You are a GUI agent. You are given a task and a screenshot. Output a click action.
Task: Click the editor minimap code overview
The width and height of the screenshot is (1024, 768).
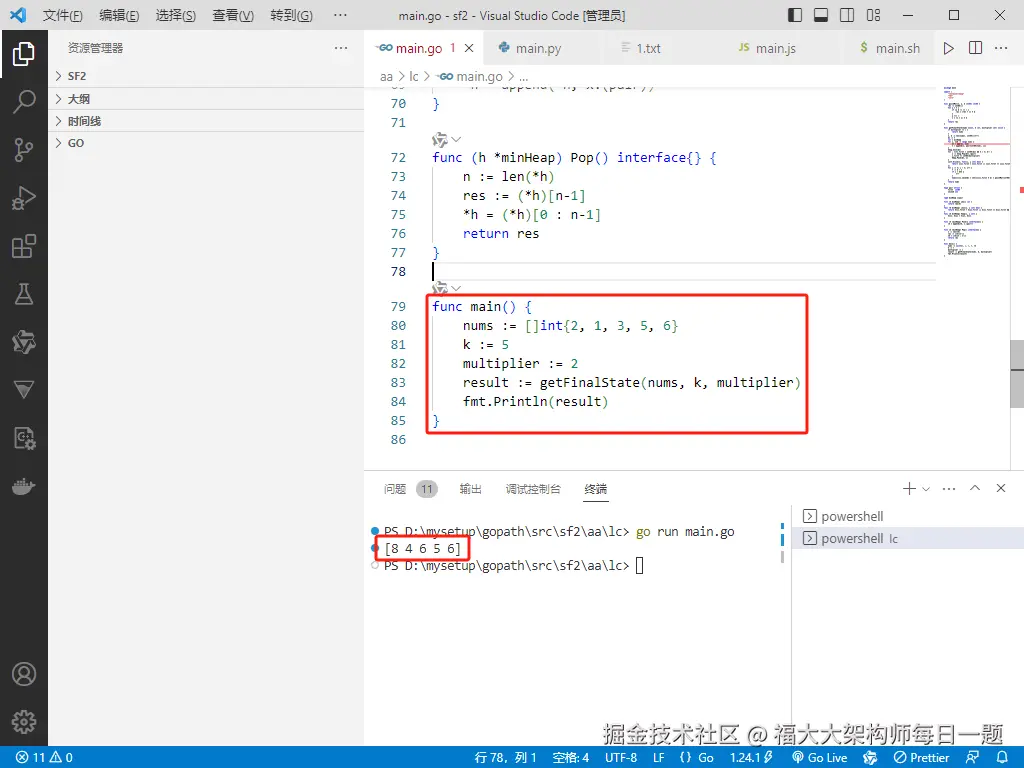(x=976, y=171)
